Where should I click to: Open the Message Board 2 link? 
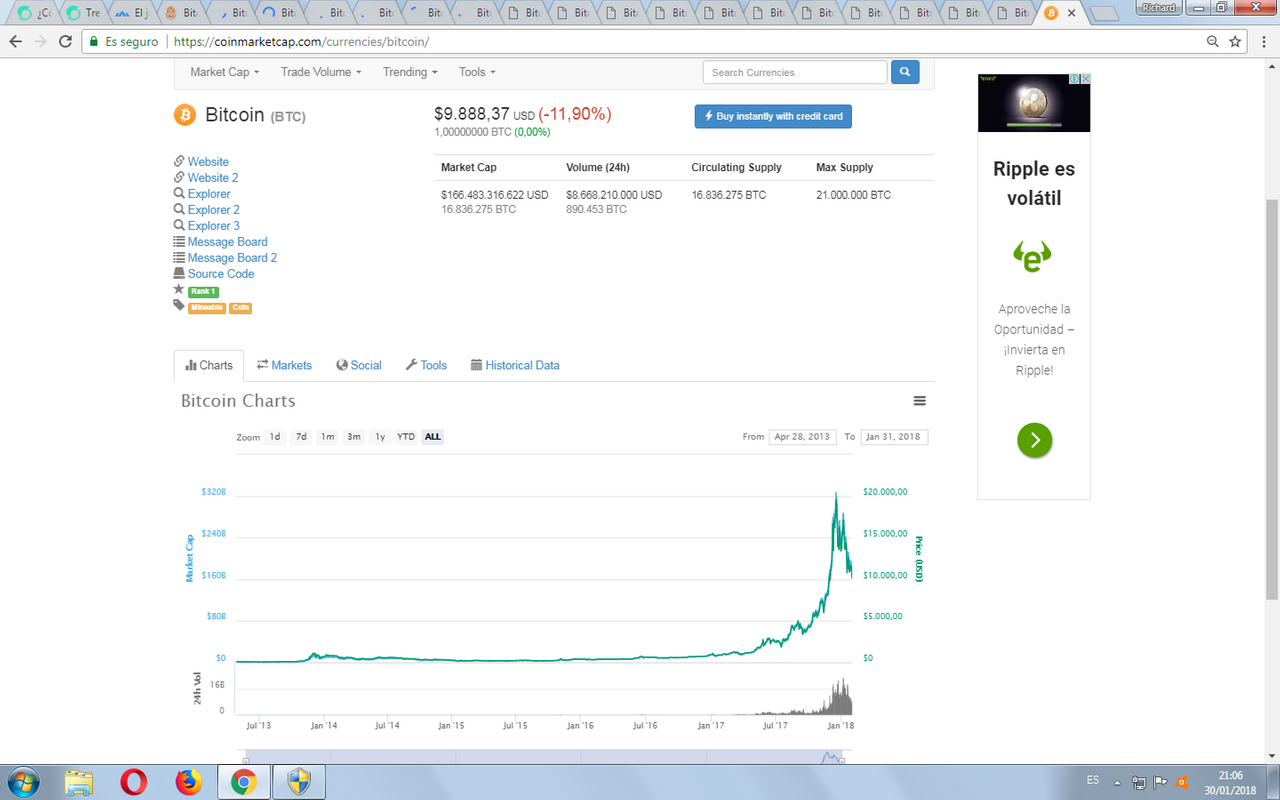pyautogui.click(x=232, y=258)
